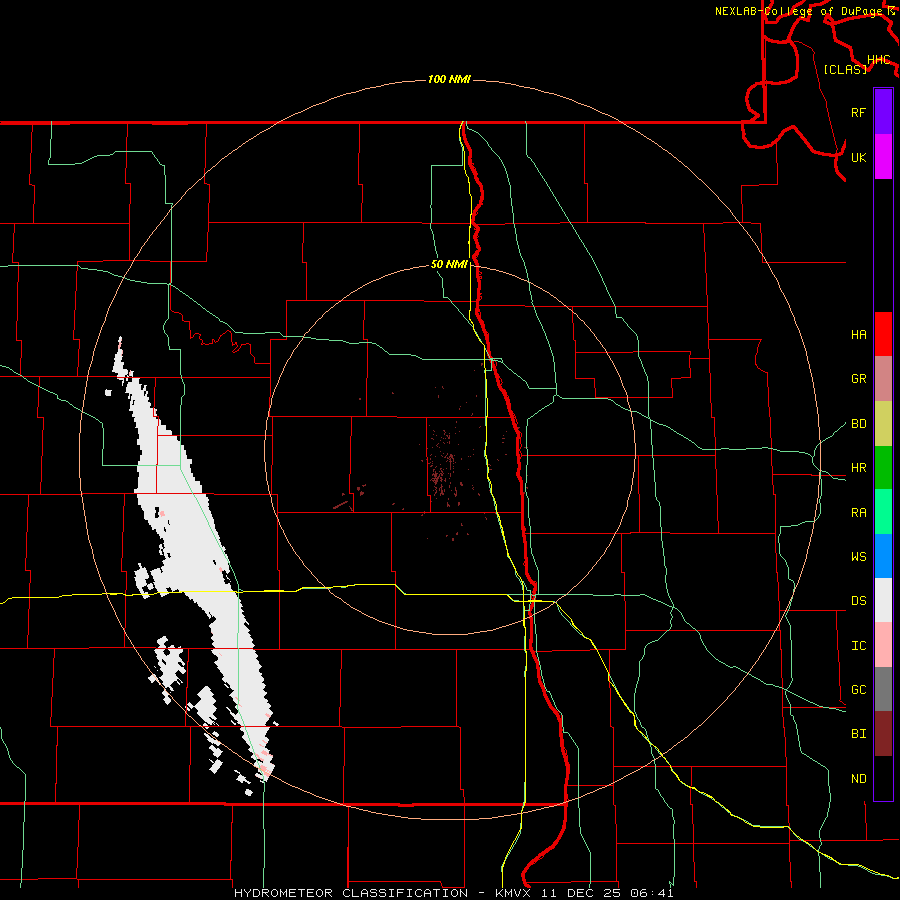
Task: Click the ND legend label
Action: coord(858,779)
